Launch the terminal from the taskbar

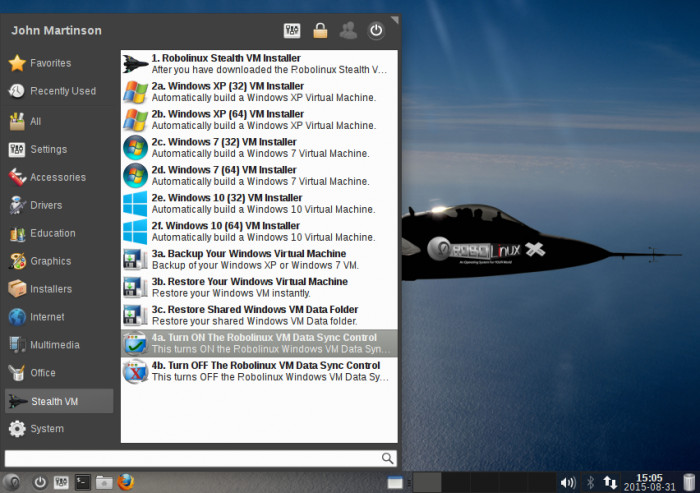[x=83, y=483]
